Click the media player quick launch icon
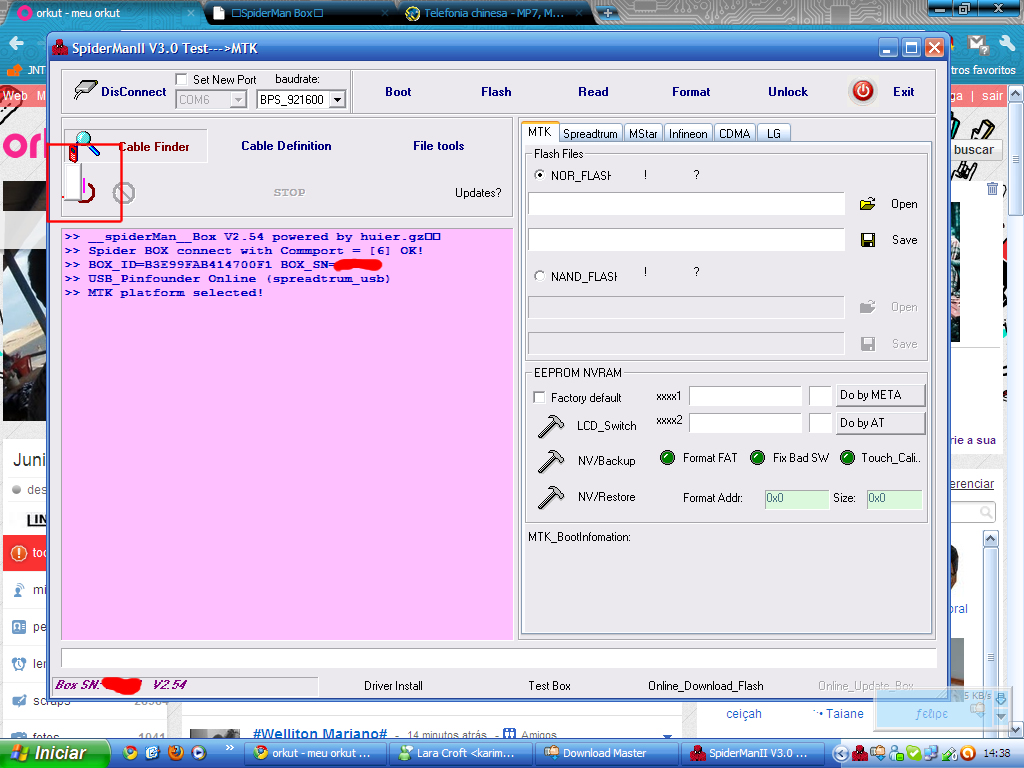1024x768 pixels. pos(198,752)
